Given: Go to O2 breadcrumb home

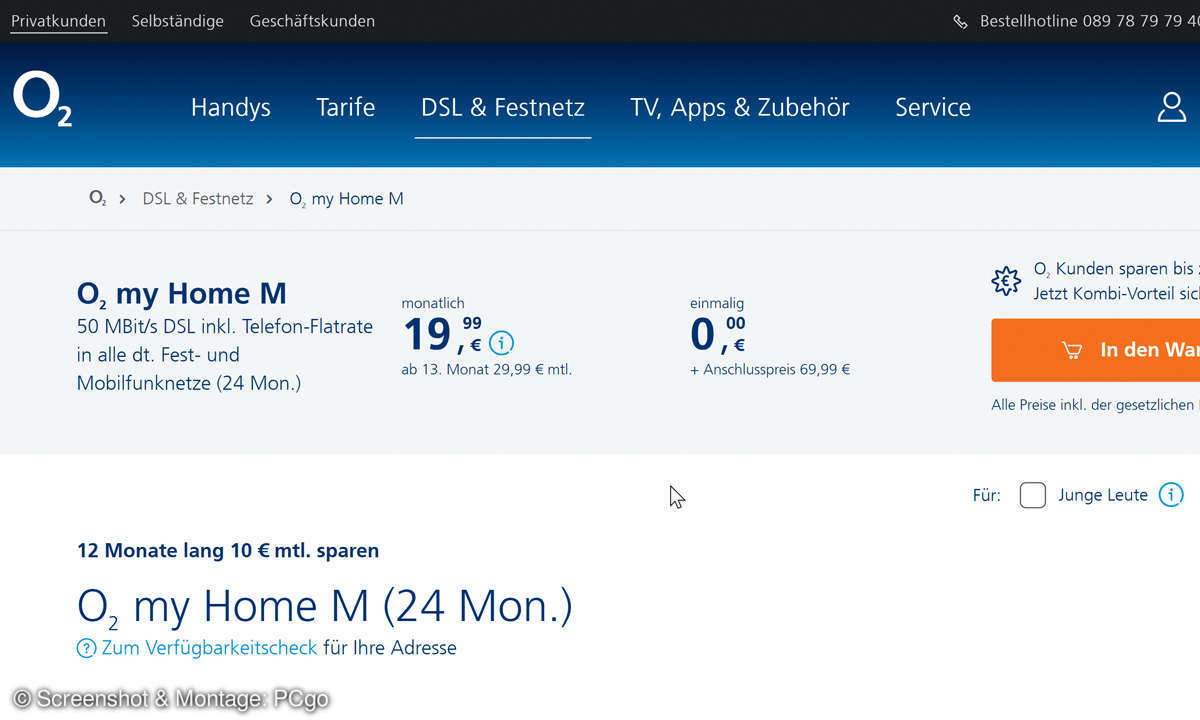Looking at the screenshot, I should coord(98,198).
